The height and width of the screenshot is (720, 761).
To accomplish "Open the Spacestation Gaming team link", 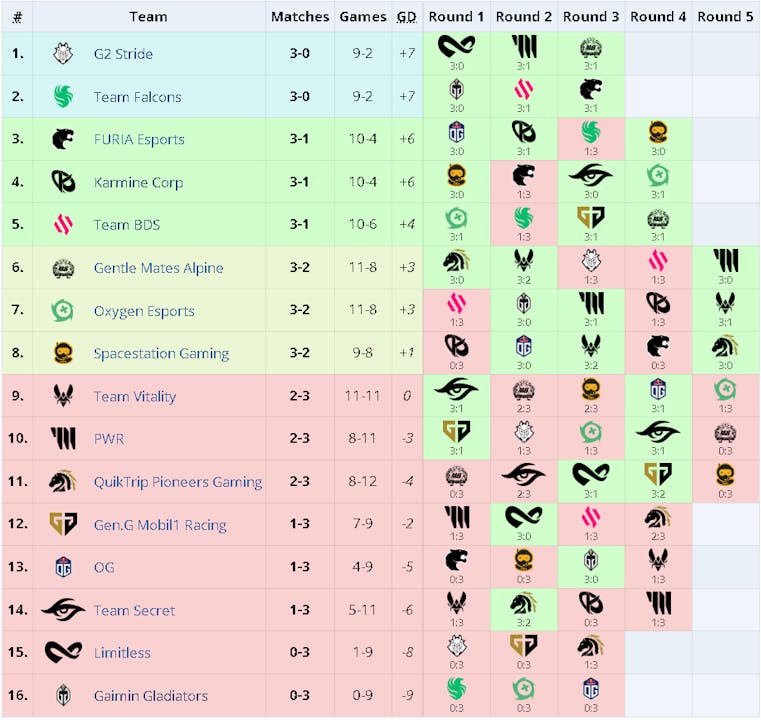I will (161, 353).
